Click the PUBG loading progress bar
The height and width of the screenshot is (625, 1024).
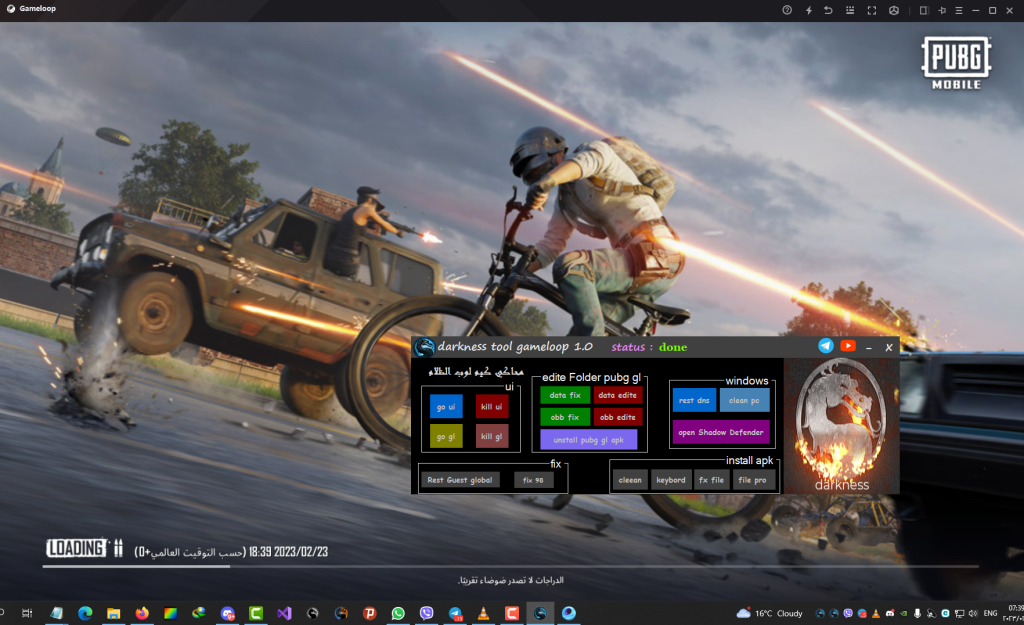pyautogui.click(x=511, y=566)
